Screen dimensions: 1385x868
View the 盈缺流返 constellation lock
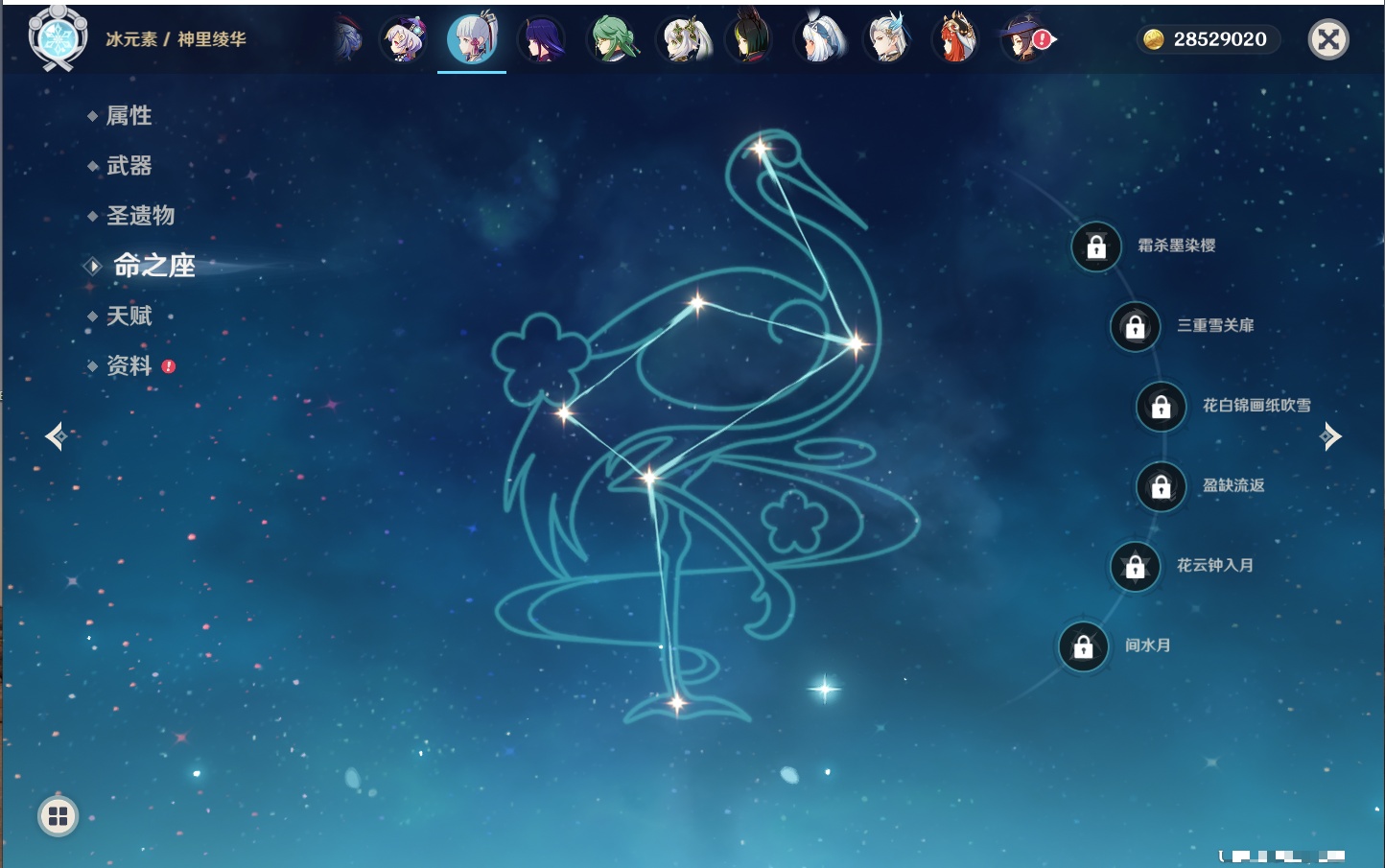pos(1161,486)
